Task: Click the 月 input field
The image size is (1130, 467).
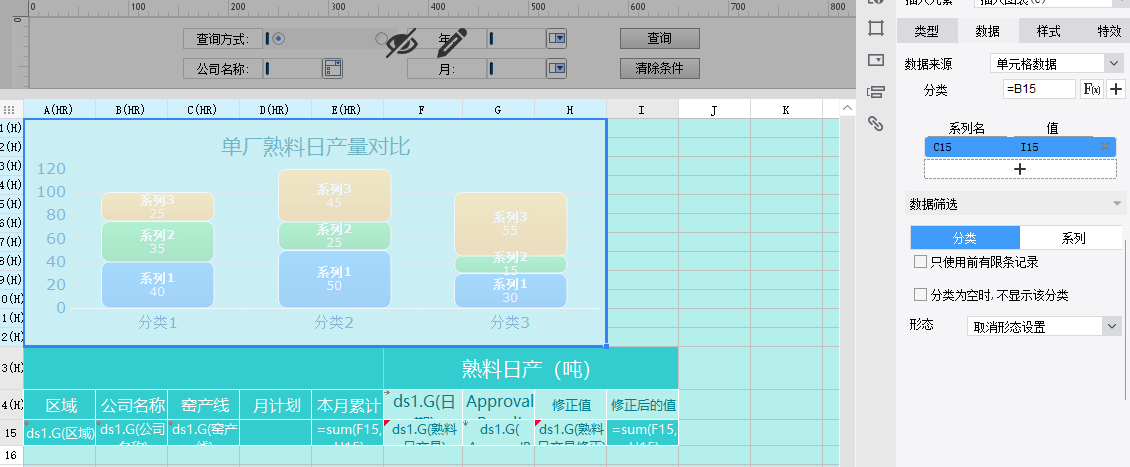Action: coord(516,68)
